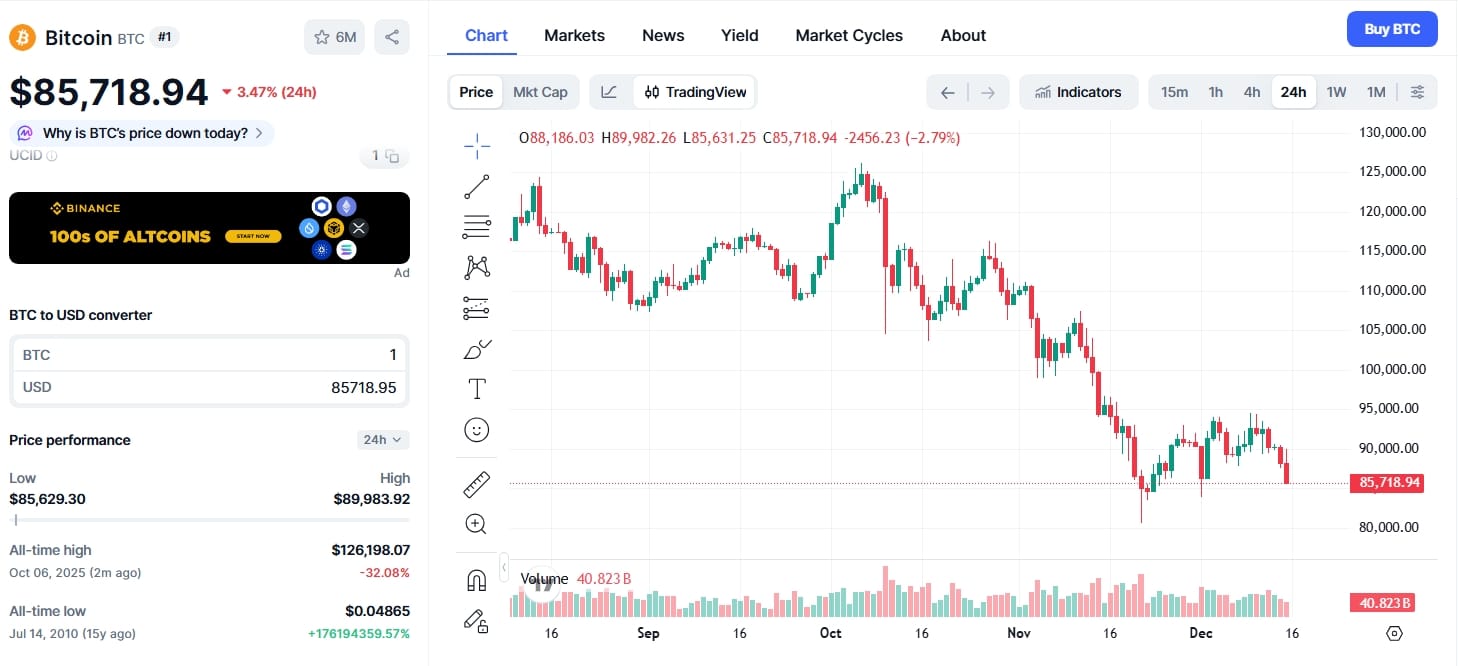Screen dimensions: 1458x666
Task: Select the trend line drawing tool
Action: (477, 186)
